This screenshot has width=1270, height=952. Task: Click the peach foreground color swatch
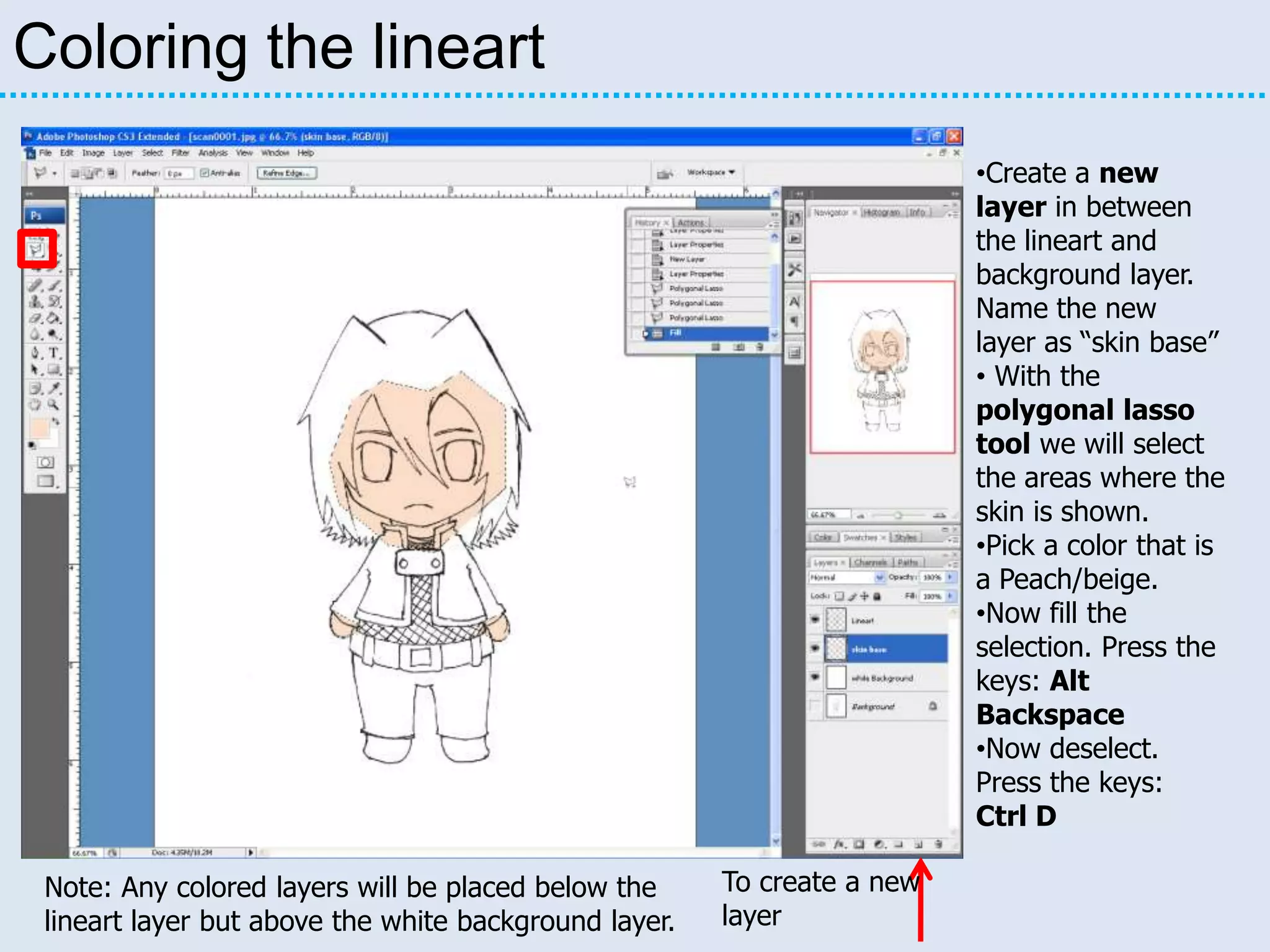[x=39, y=428]
